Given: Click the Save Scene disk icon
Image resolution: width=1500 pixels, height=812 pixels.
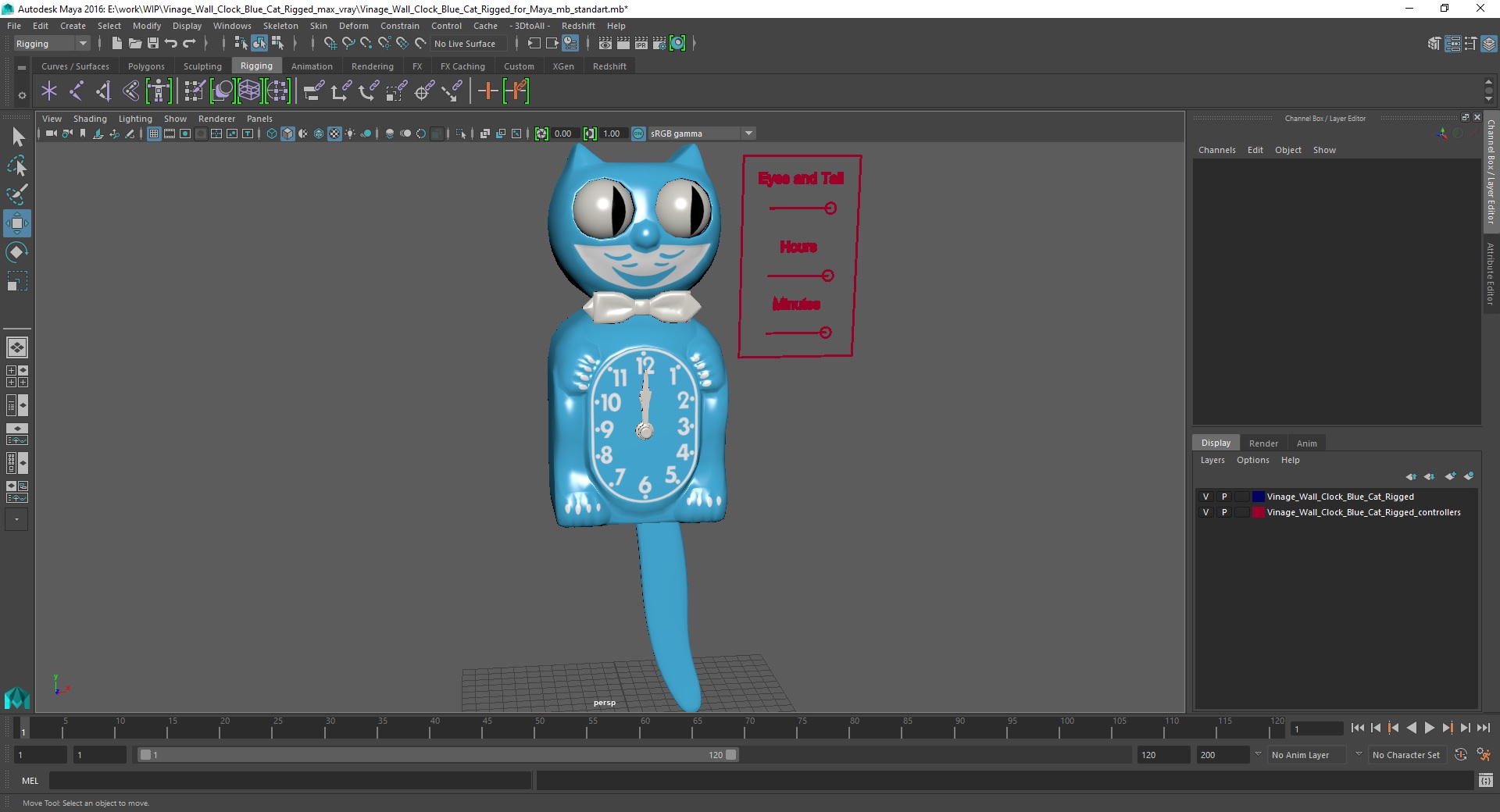Looking at the screenshot, I should pos(153,44).
